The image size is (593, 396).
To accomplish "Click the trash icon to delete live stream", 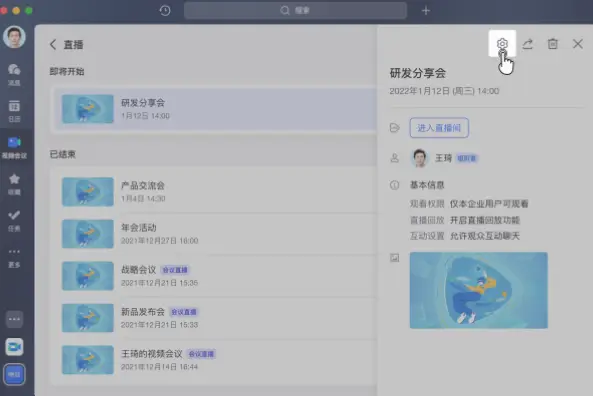I will tap(553, 44).
